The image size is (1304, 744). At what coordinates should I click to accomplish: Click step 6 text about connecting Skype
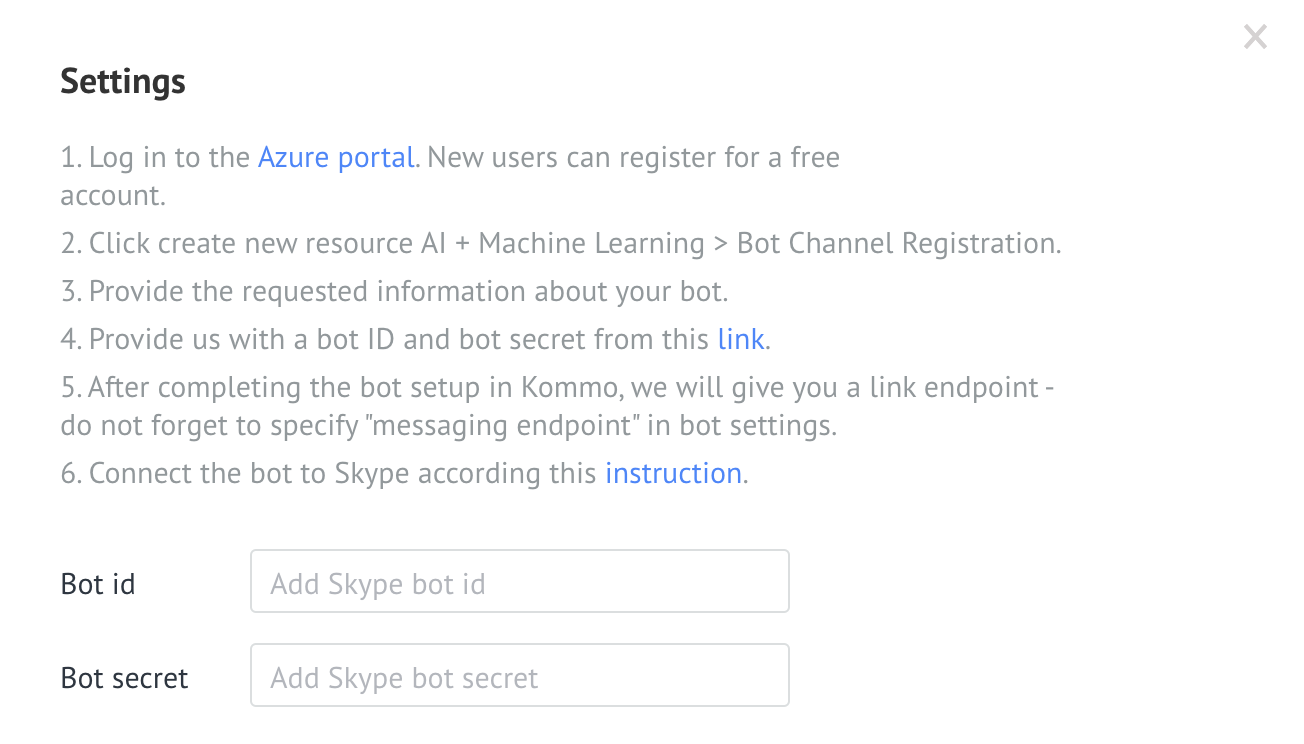click(x=404, y=473)
